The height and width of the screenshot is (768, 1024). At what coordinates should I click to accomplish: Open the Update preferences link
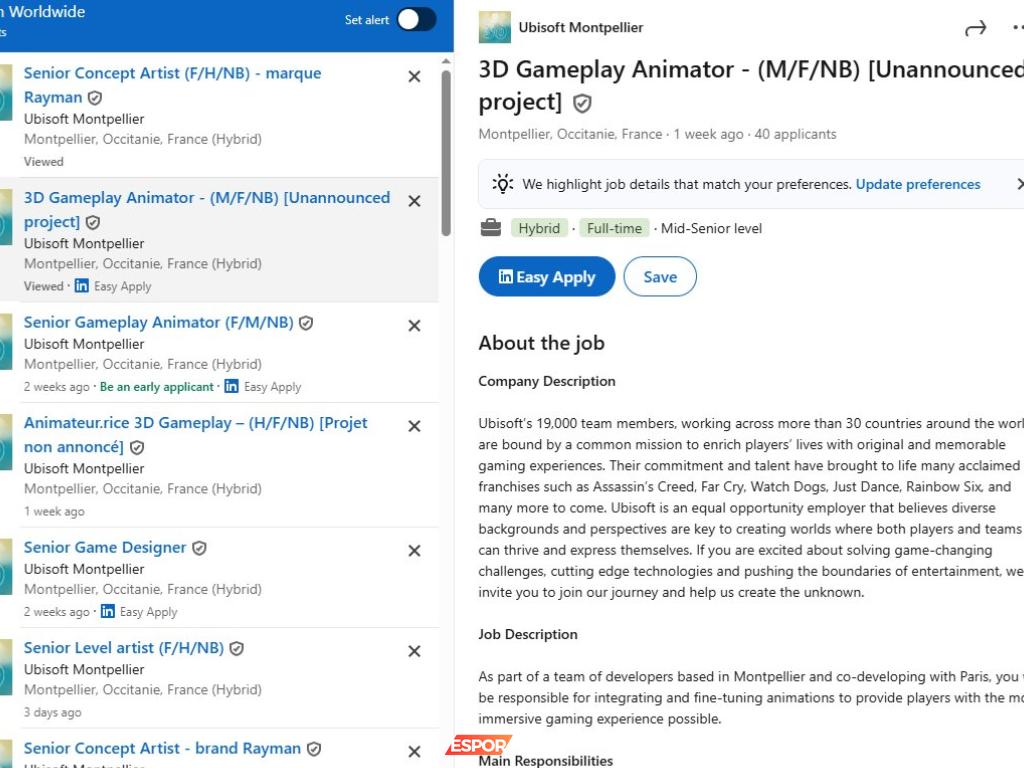(x=918, y=184)
